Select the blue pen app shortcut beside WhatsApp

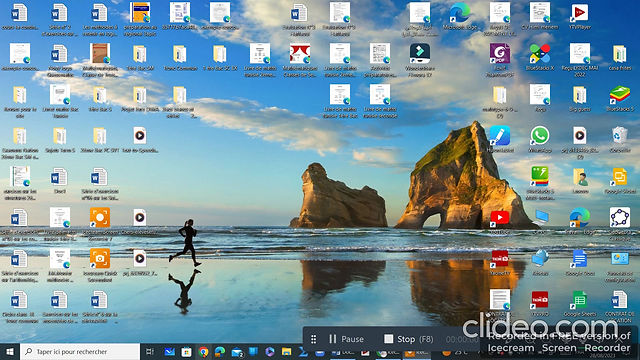coord(500,140)
